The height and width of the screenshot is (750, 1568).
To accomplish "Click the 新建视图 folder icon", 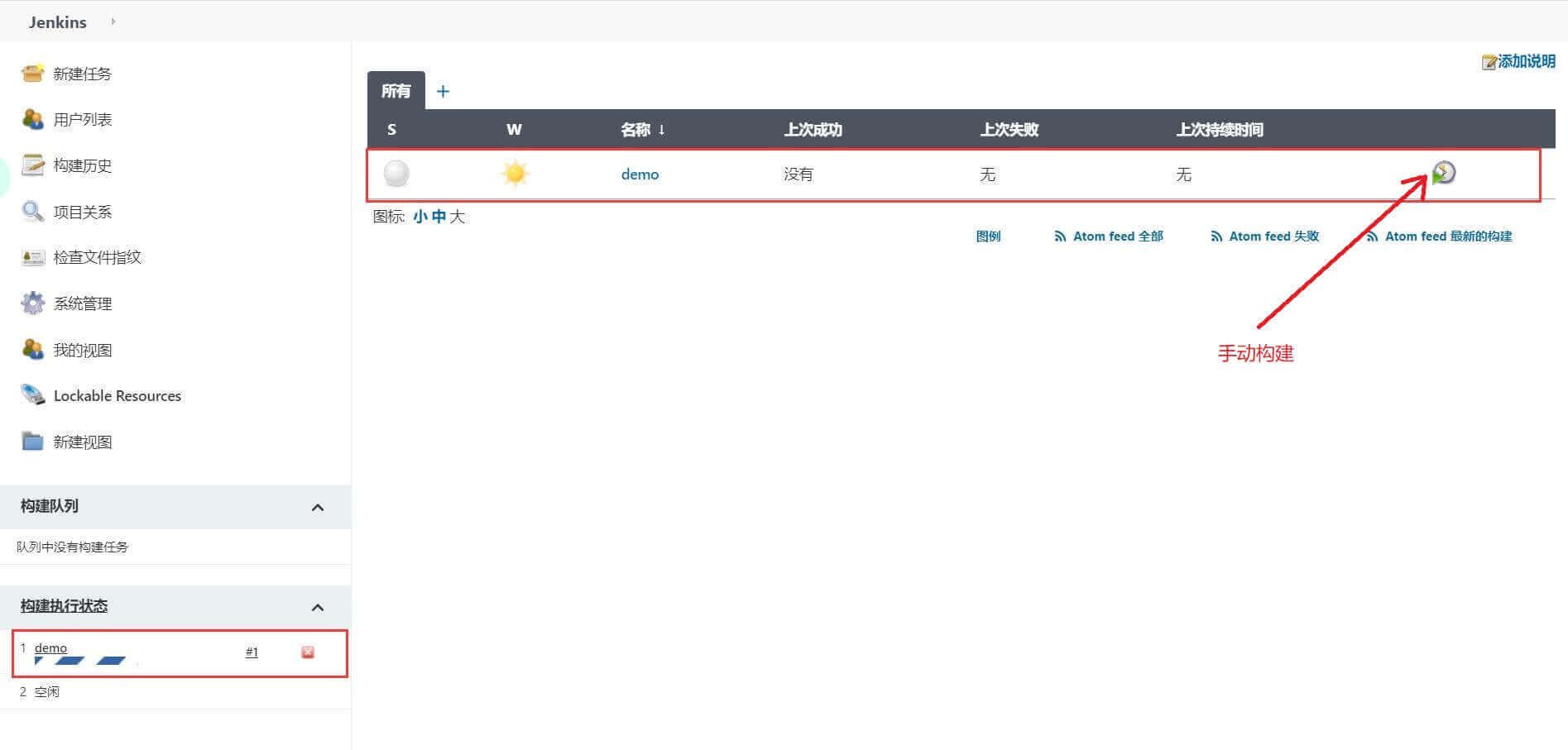I will pos(32,442).
